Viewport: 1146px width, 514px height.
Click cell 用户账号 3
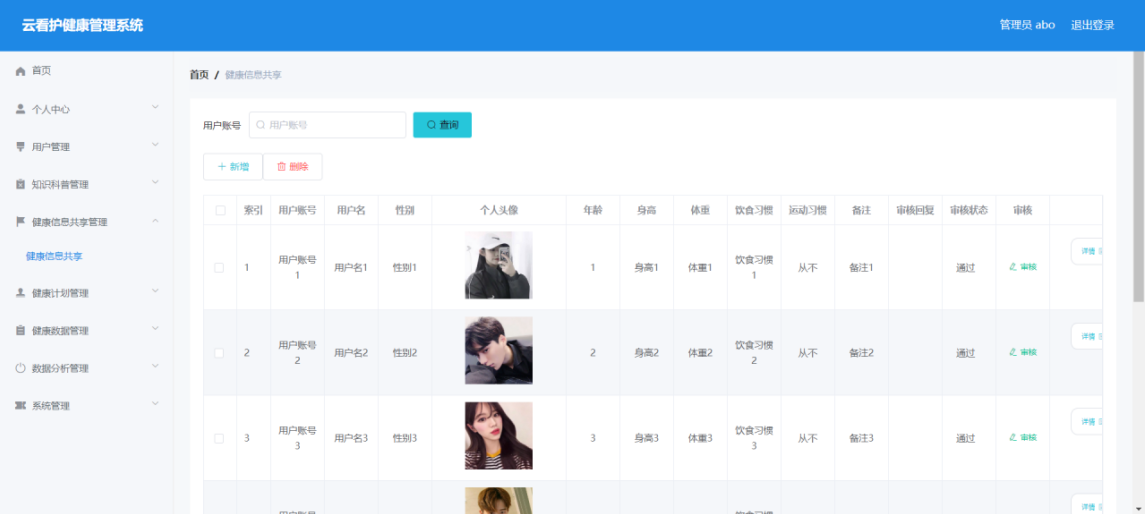pos(297,437)
